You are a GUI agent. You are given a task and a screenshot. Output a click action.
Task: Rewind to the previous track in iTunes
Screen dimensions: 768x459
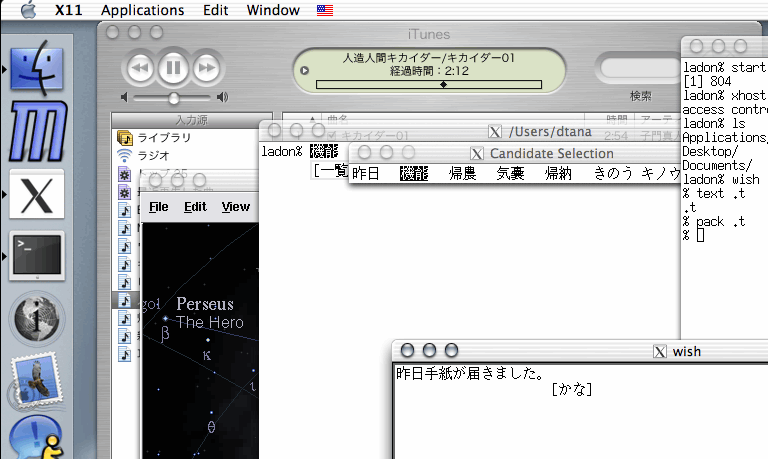pos(140,68)
